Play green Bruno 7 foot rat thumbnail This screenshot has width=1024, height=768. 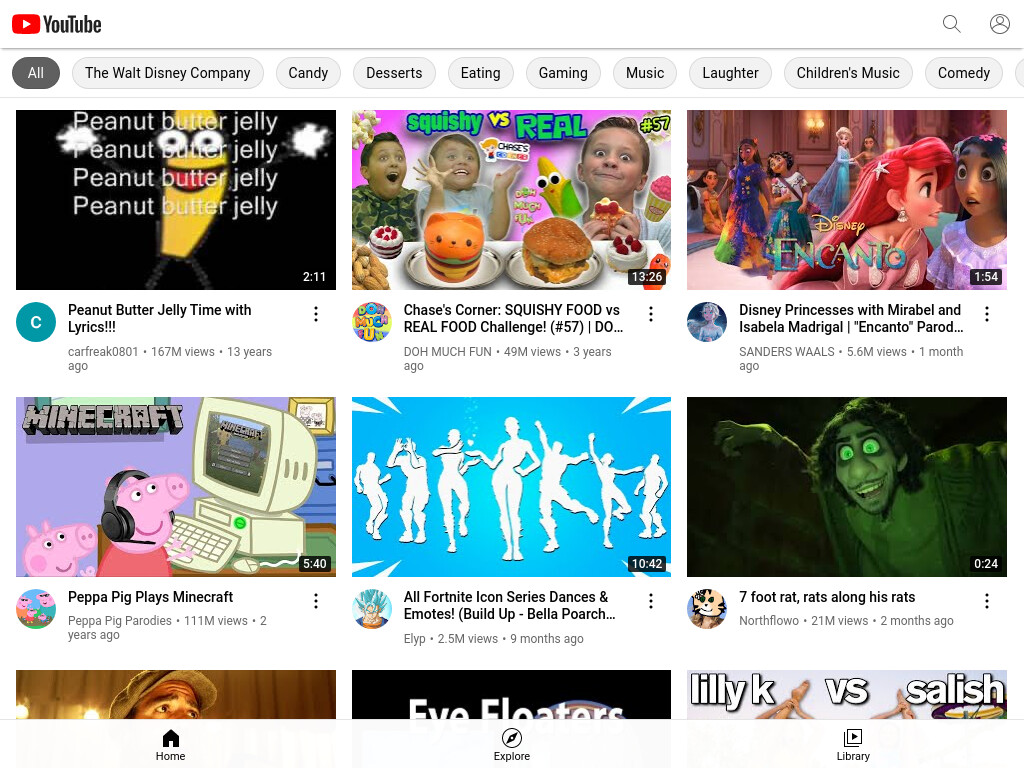pos(846,487)
